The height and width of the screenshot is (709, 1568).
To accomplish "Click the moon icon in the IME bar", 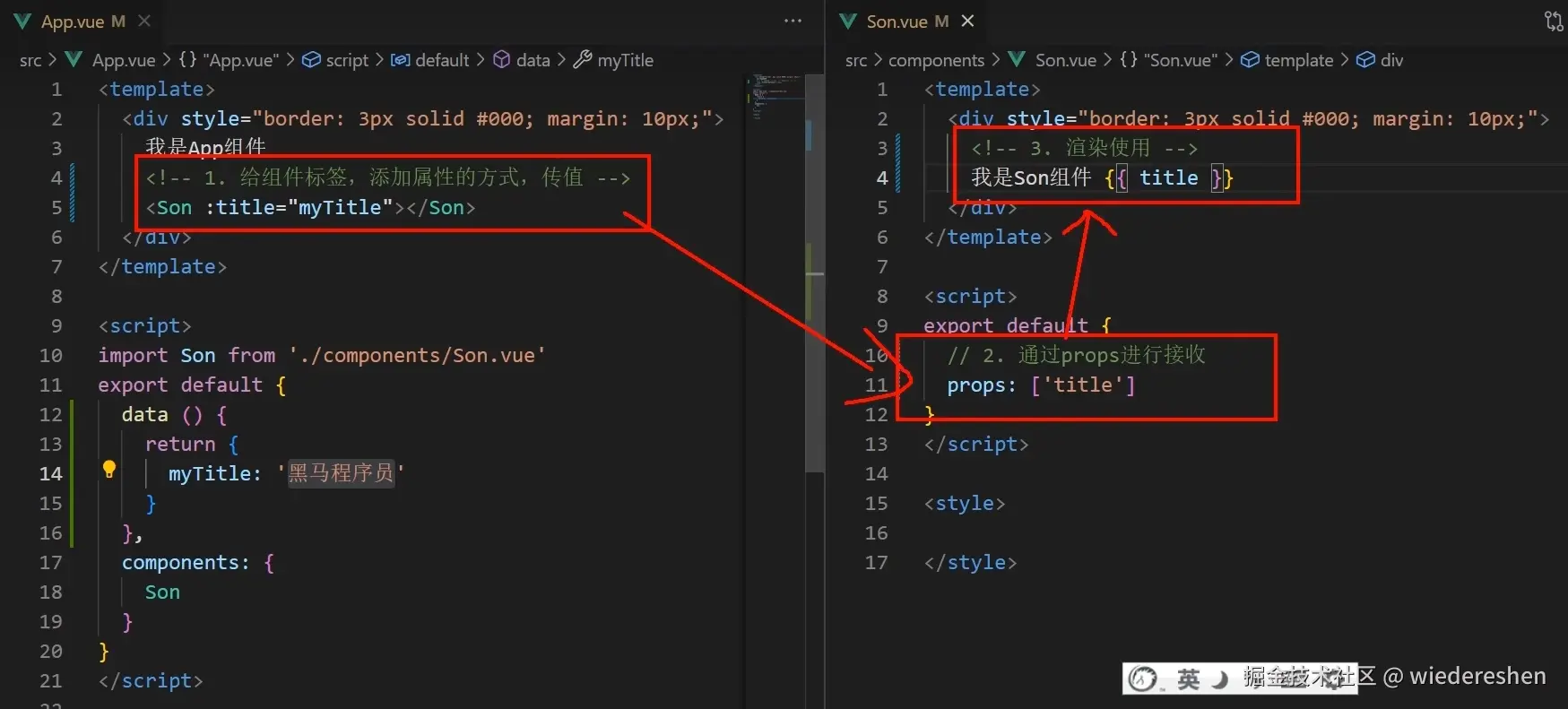I will pos(1219,679).
